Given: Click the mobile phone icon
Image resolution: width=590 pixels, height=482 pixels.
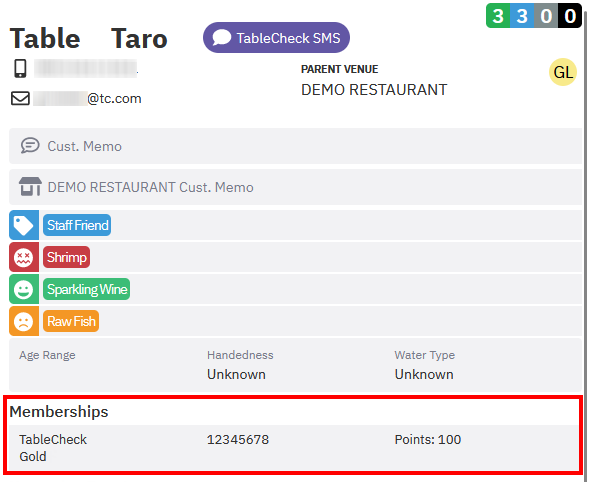Looking at the screenshot, I should click(x=20, y=68).
